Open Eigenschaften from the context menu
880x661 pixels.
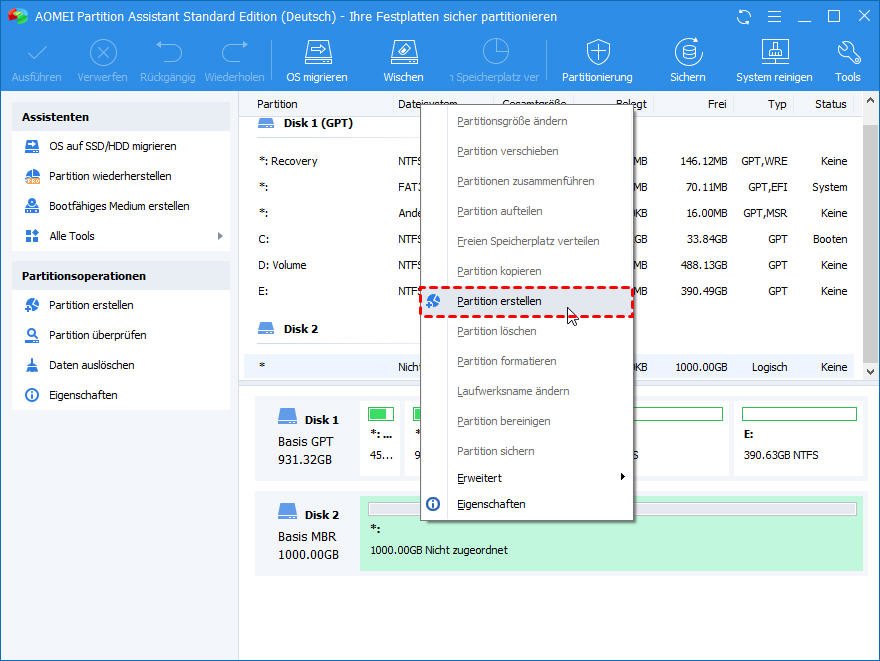point(526,504)
